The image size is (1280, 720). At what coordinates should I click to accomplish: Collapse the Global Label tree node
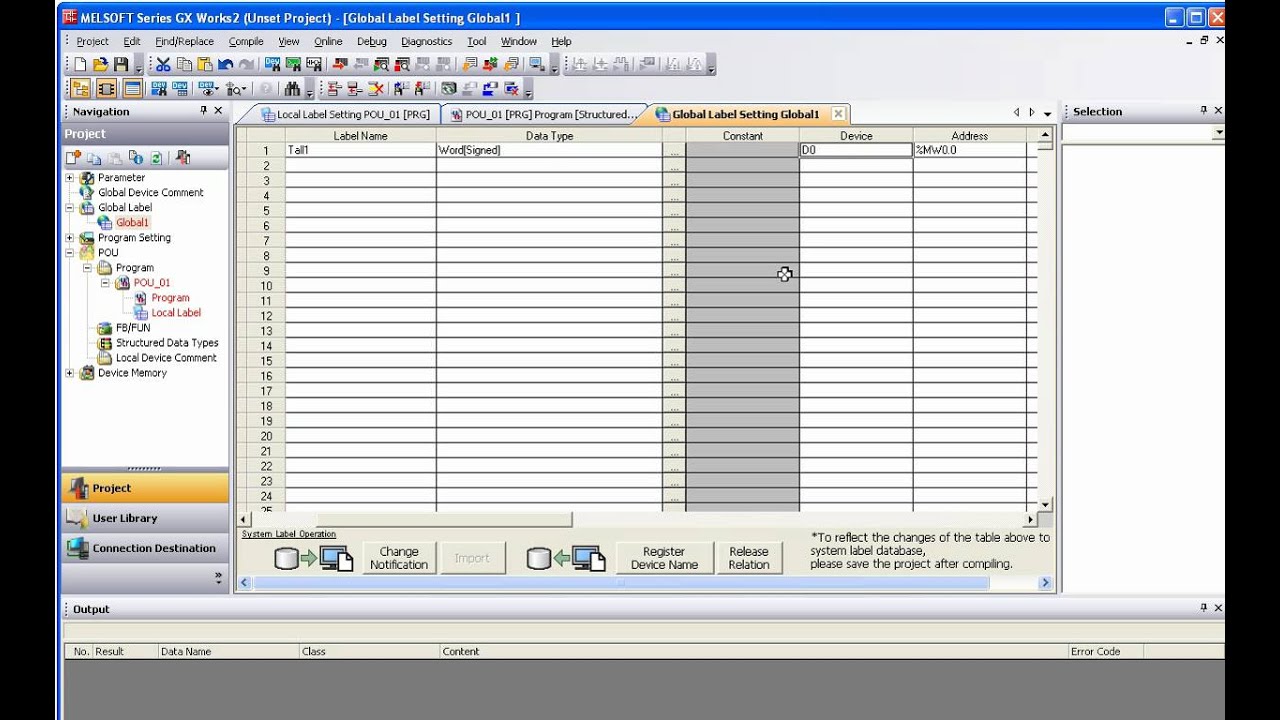click(x=70, y=208)
